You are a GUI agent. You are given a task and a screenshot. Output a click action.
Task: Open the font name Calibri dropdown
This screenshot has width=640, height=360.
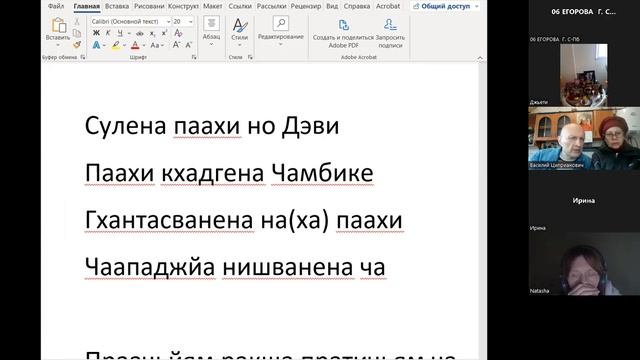point(168,21)
